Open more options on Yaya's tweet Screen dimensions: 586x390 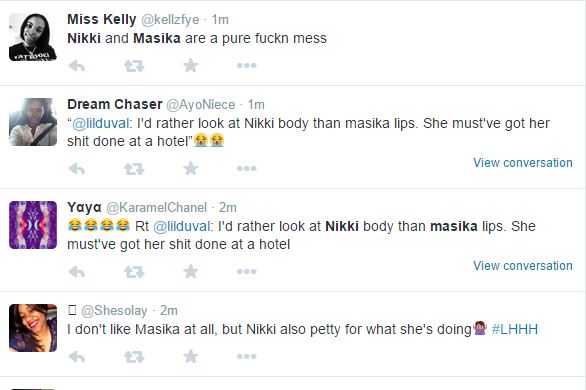pos(247,272)
